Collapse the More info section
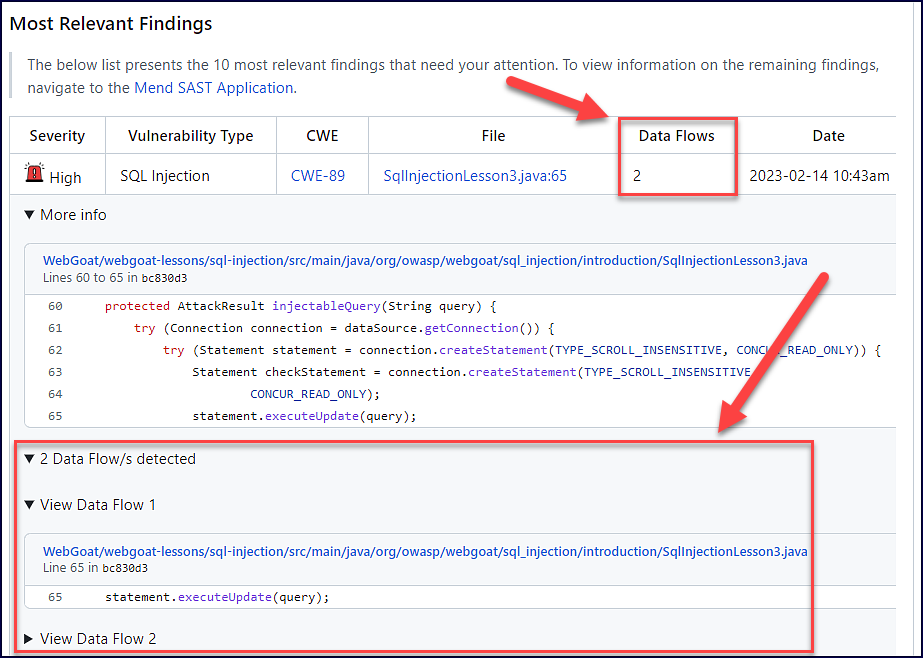 click(66, 215)
